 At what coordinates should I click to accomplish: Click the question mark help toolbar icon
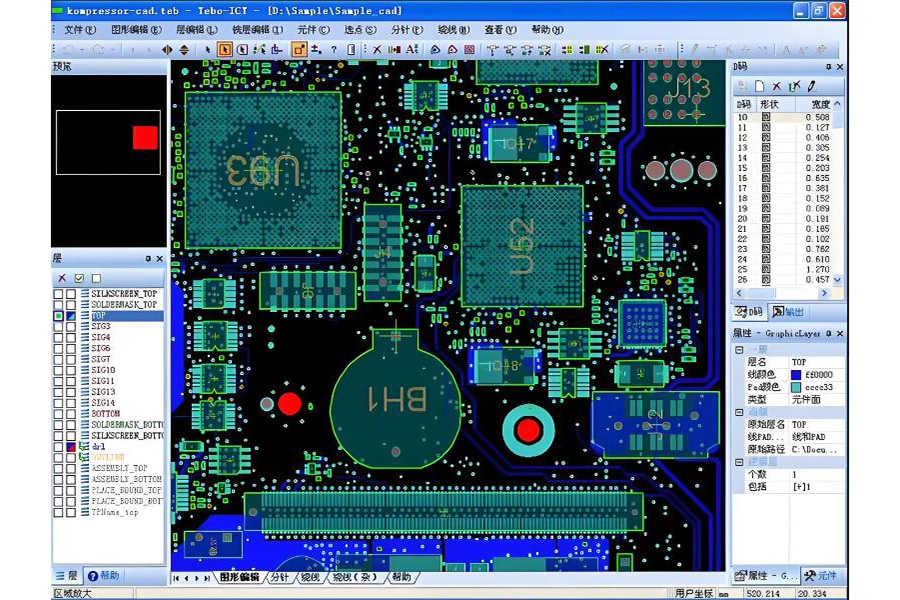333,49
